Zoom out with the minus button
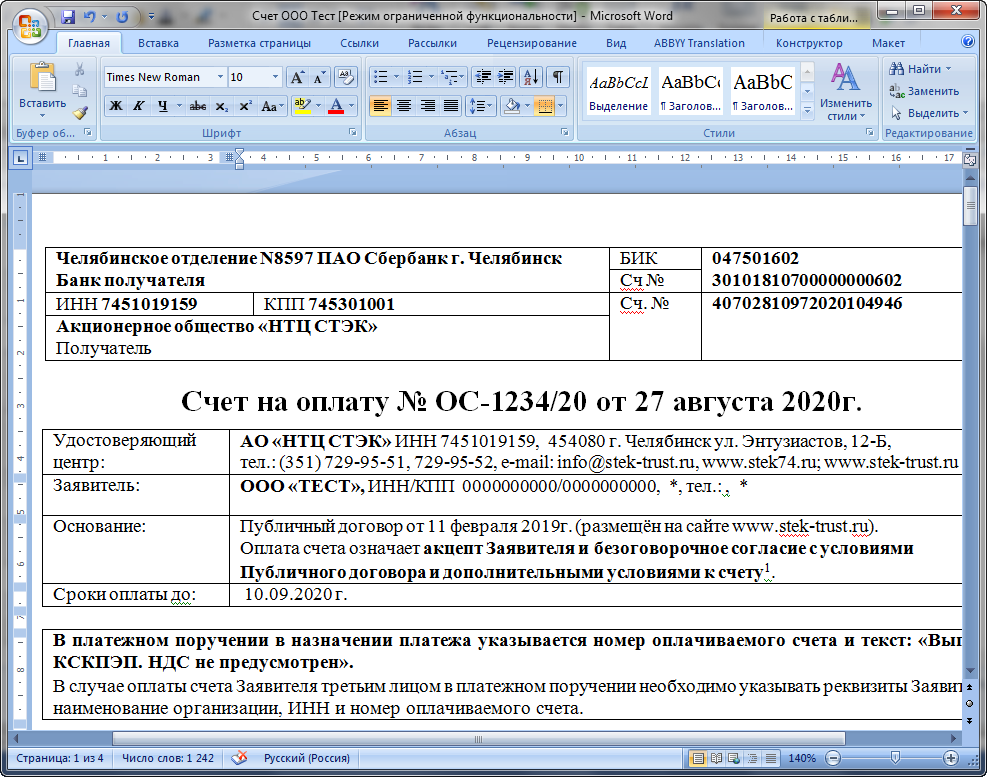Screen dimensions: 987x777 click(833, 758)
